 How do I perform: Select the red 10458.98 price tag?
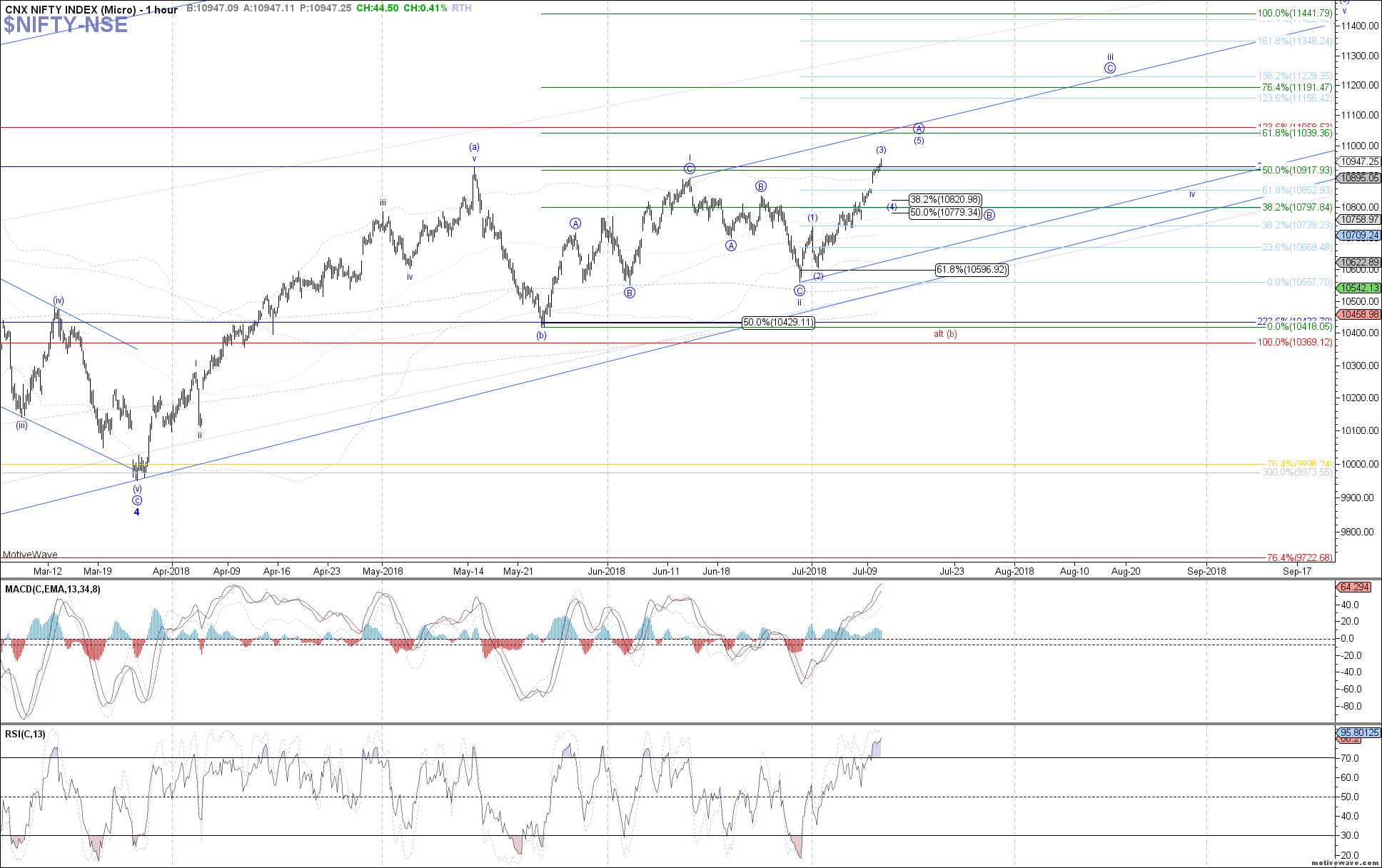coord(1360,314)
